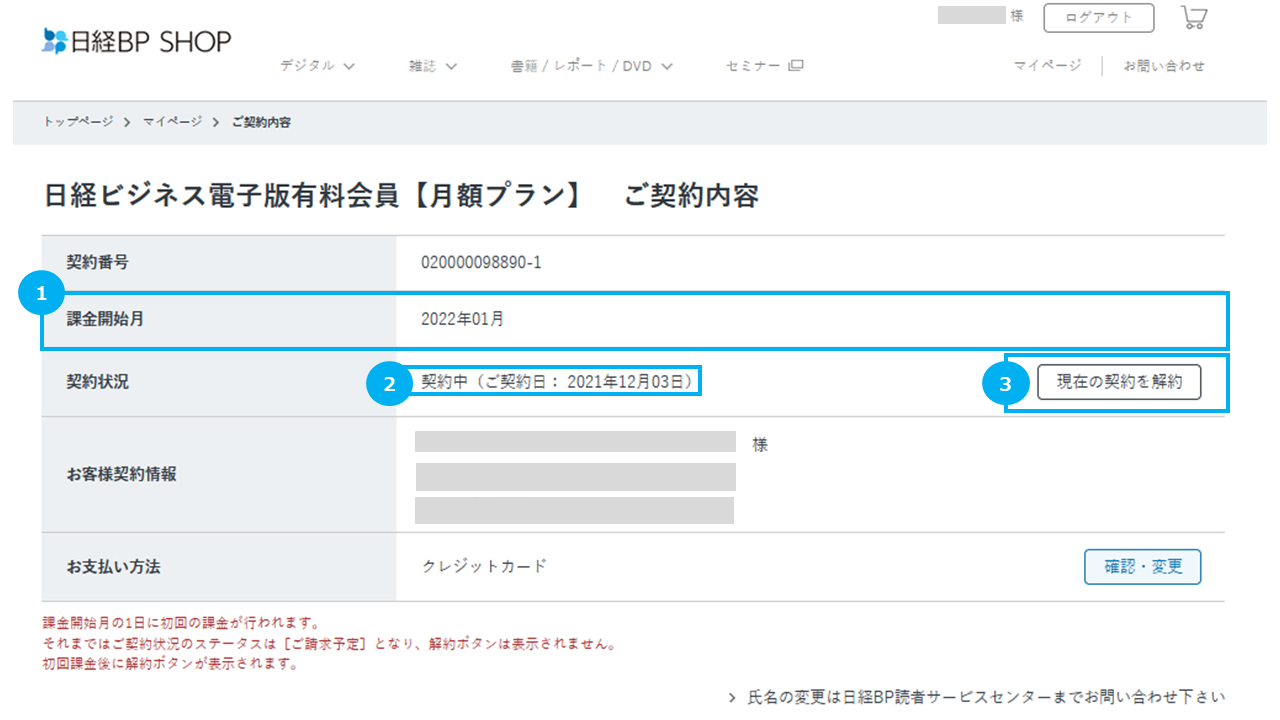The image size is (1280, 720).
Task: Click the 契約状況 row label
Action: coord(97,382)
